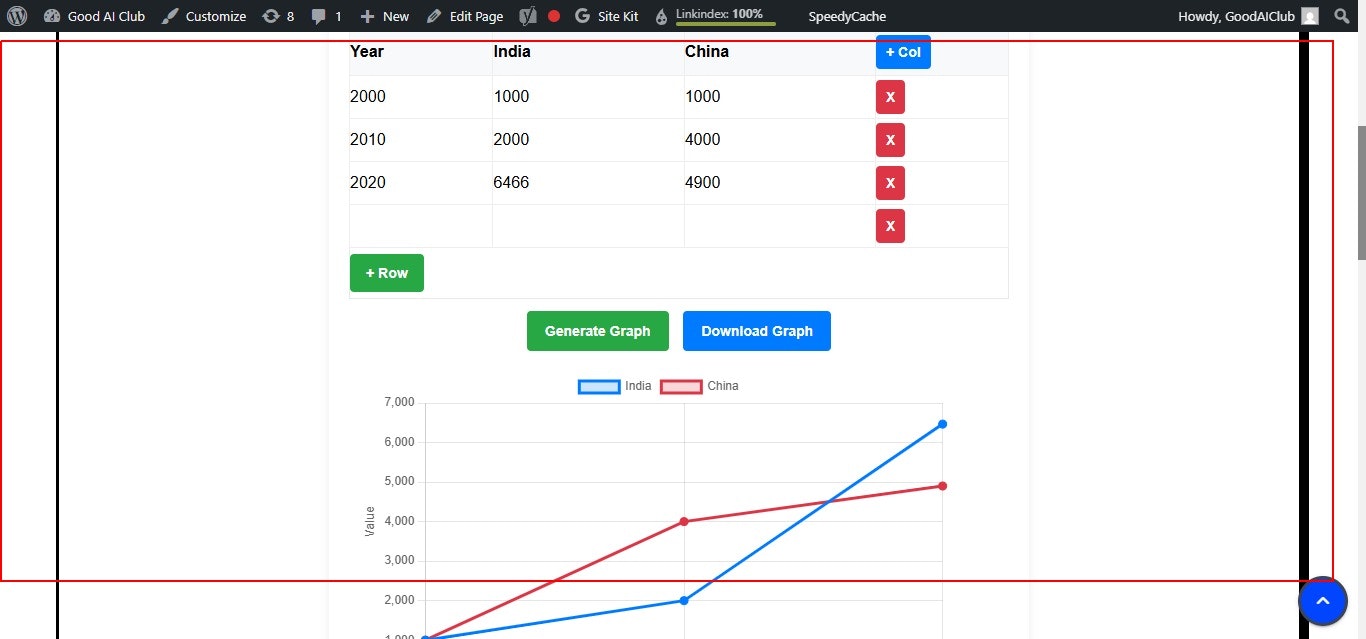The width and height of the screenshot is (1366, 639).
Task: Open the SpeedyCache menu item
Action: coord(849,16)
